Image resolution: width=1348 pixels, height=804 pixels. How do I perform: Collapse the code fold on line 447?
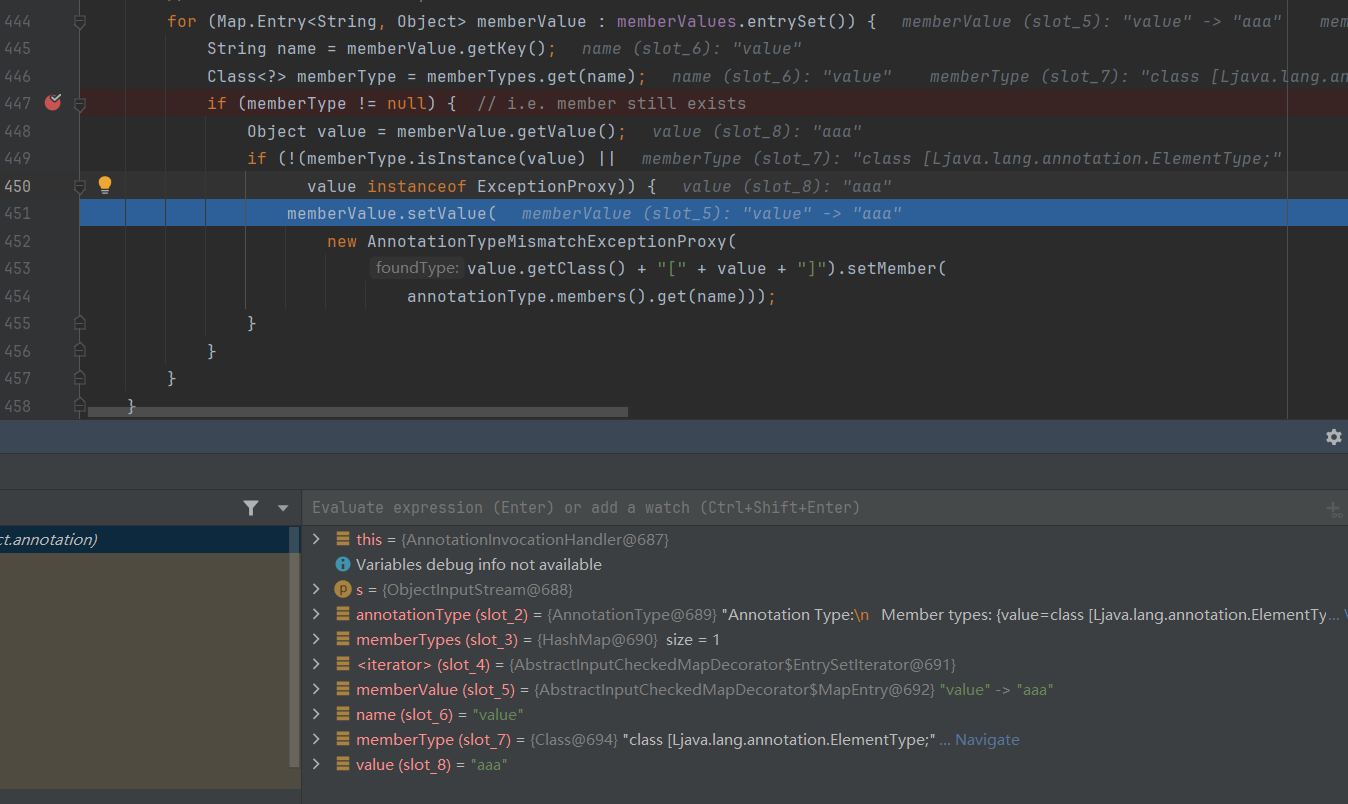[80, 103]
